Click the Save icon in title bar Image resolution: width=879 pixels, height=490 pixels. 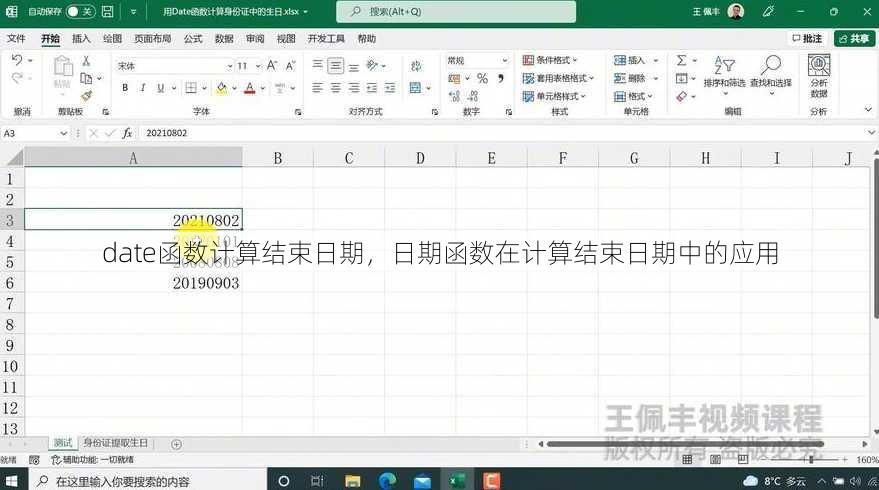pyautogui.click(x=108, y=11)
